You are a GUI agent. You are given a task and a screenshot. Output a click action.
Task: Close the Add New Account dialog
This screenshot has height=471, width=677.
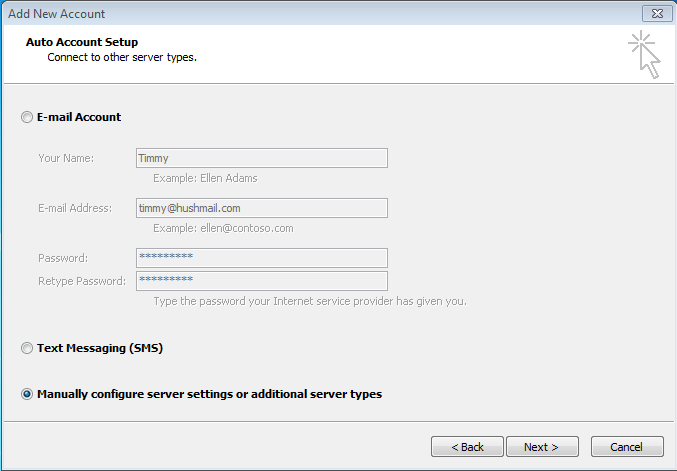tap(657, 14)
